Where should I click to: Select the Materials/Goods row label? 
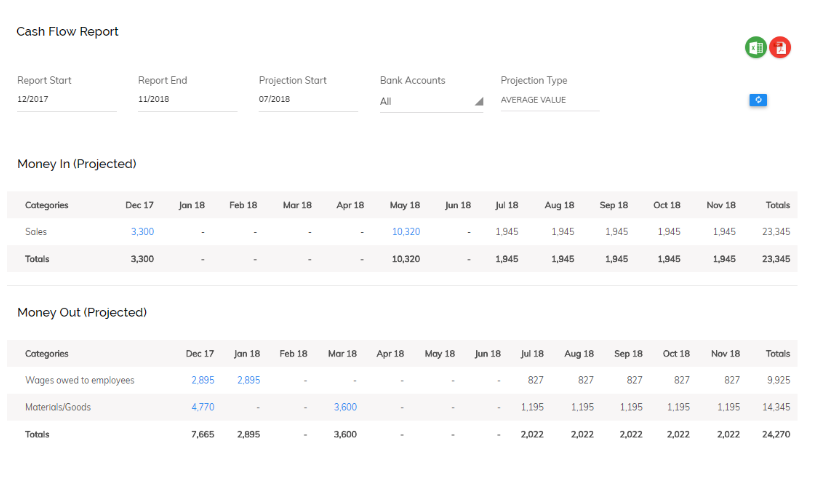(x=58, y=407)
